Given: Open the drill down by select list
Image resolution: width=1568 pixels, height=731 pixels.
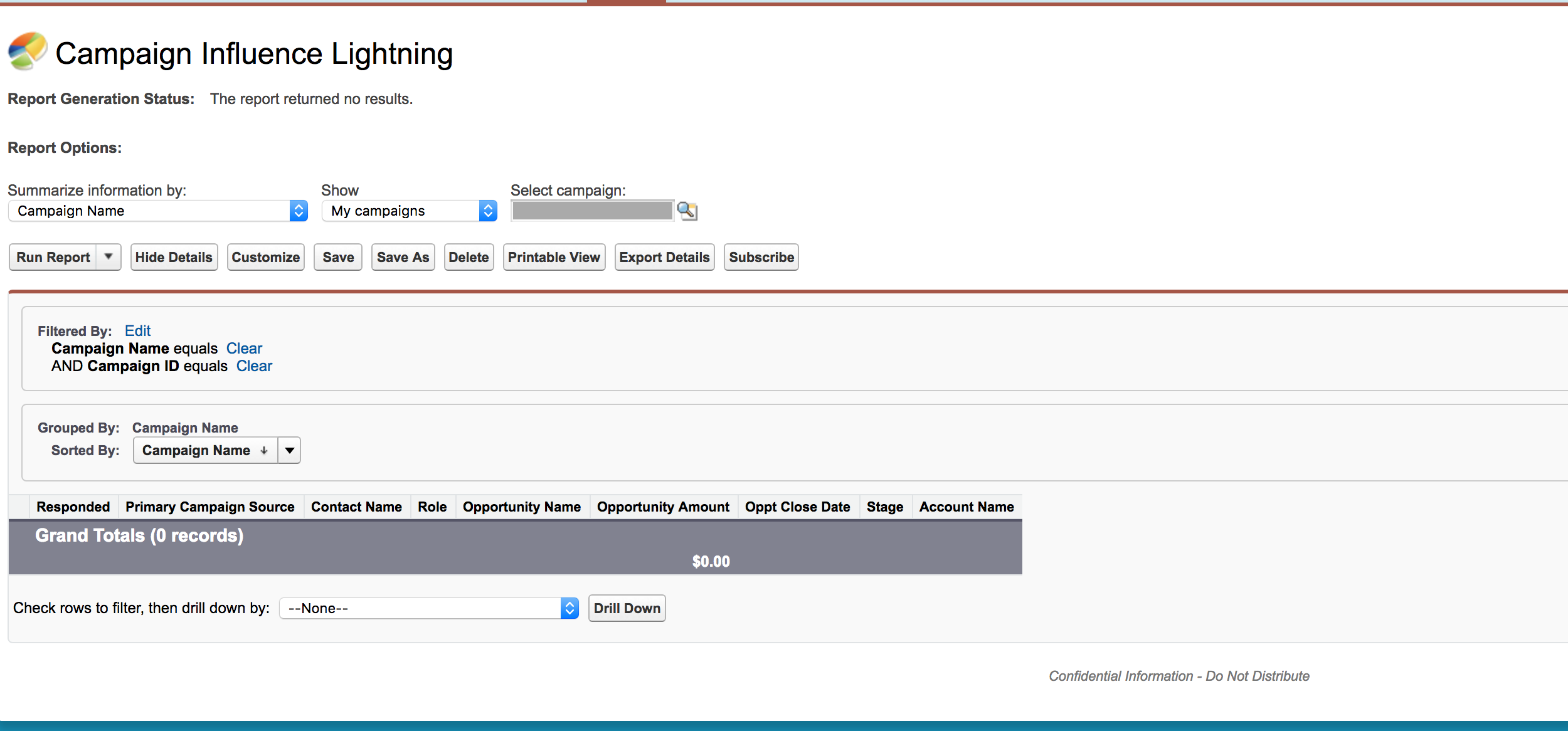Looking at the screenshot, I should pyautogui.click(x=428, y=608).
